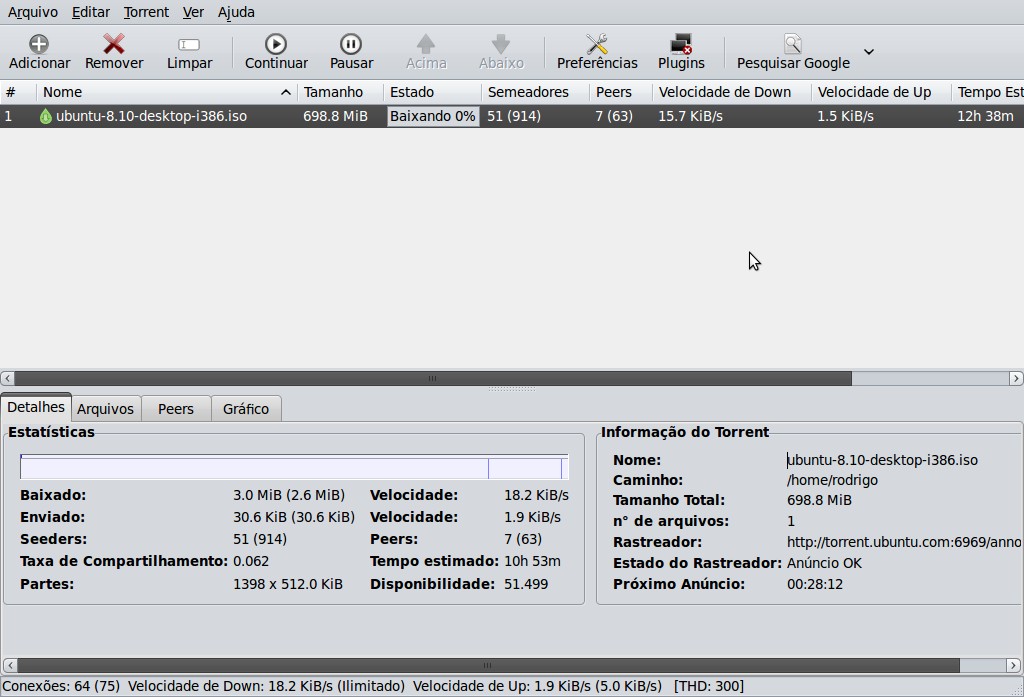
Task: Click the Anúncio OK tracker status
Action: [x=824, y=563]
